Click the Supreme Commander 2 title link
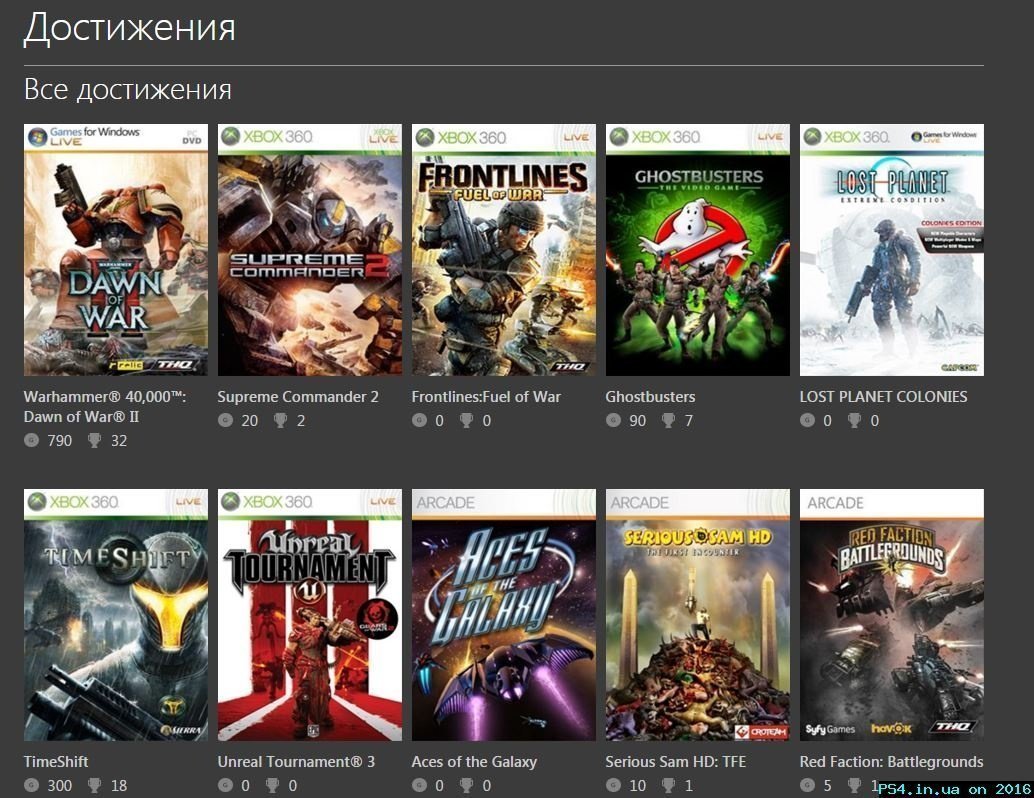 [x=298, y=396]
